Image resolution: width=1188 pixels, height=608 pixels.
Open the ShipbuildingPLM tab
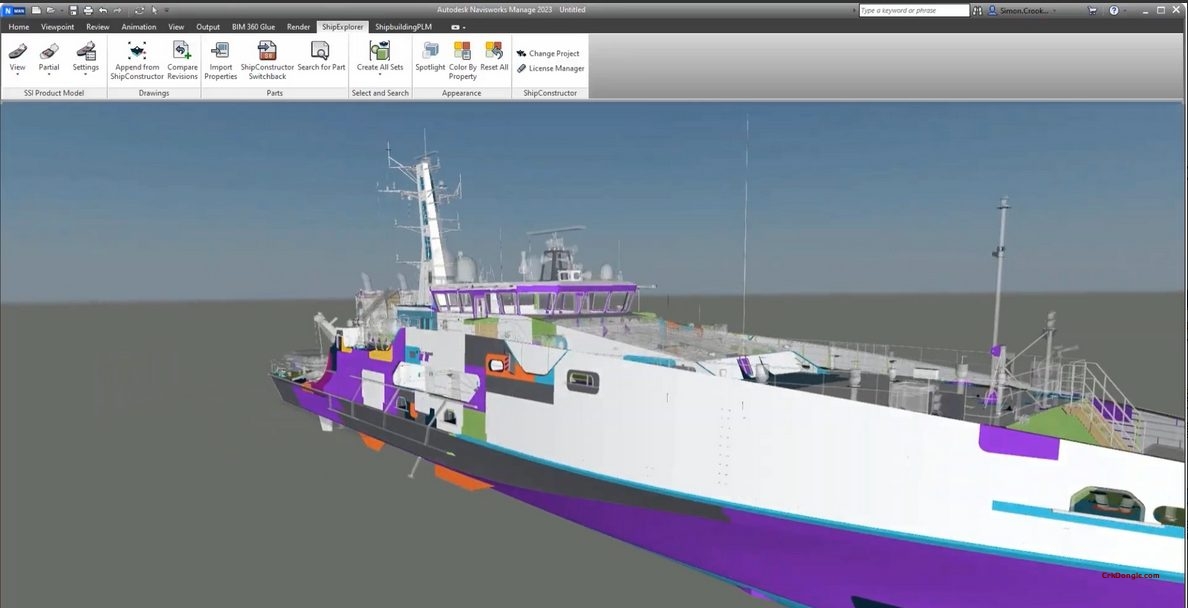pyautogui.click(x=403, y=27)
